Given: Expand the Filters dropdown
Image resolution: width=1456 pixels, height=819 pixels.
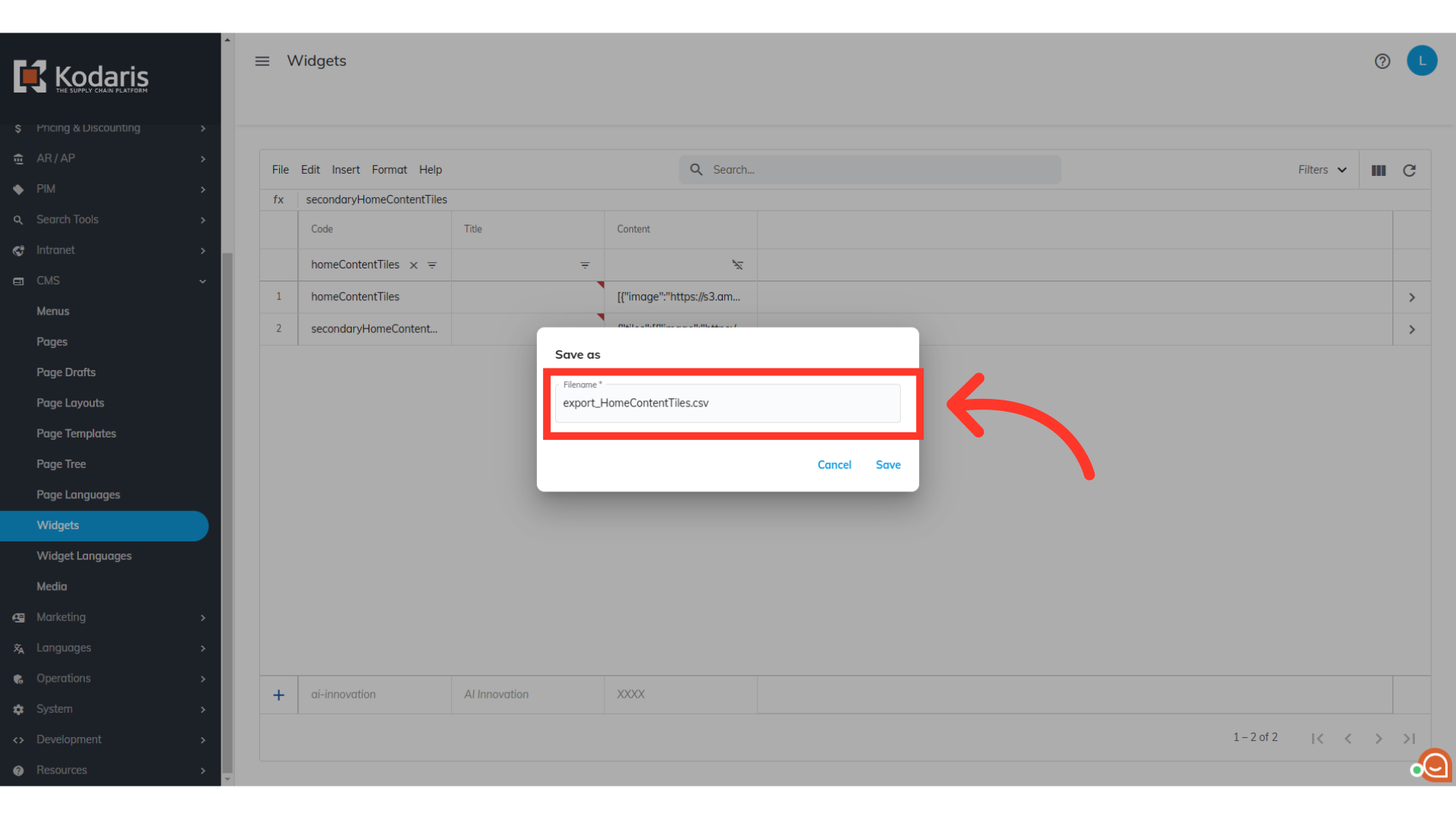Looking at the screenshot, I should tap(1322, 170).
